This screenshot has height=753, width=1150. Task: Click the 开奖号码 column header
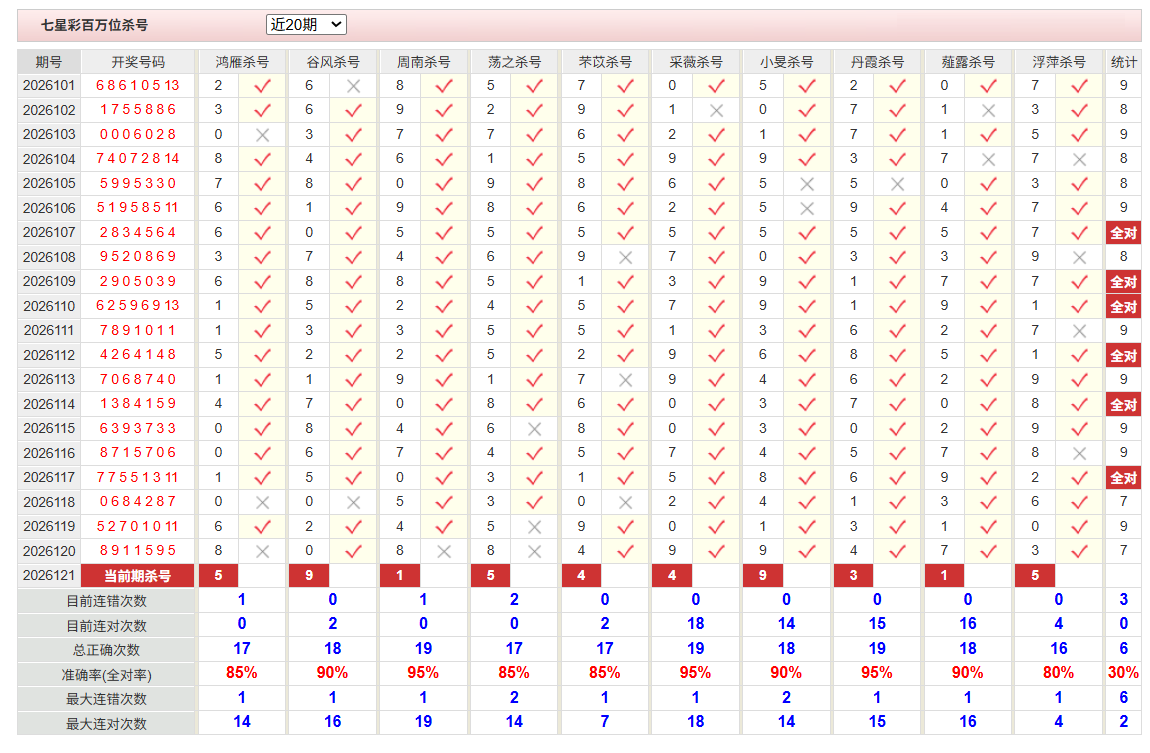tap(138, 62)
